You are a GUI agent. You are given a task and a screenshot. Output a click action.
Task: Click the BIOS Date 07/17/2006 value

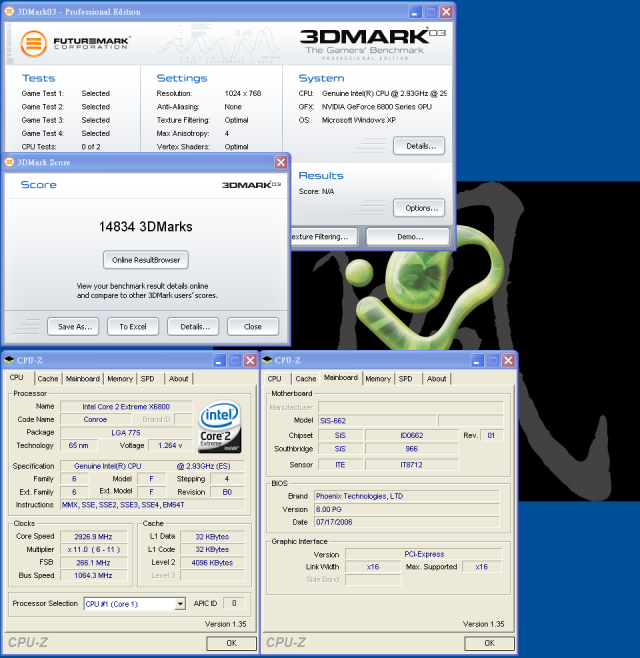[x=407, y=522]
